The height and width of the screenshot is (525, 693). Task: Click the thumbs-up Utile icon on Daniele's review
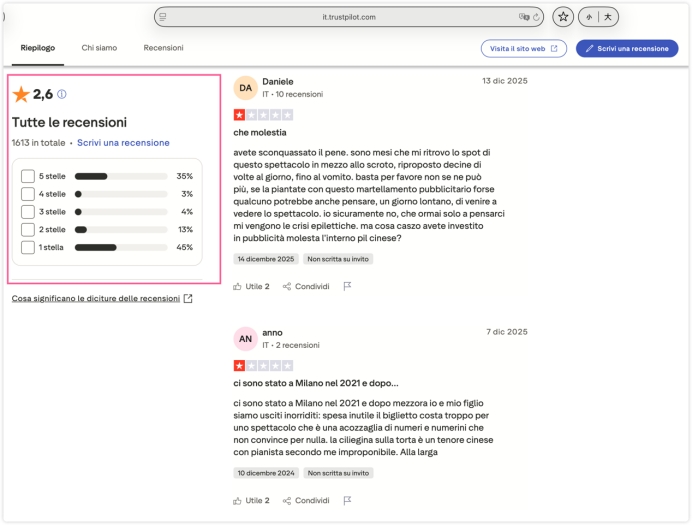click(x=238, y=286)
